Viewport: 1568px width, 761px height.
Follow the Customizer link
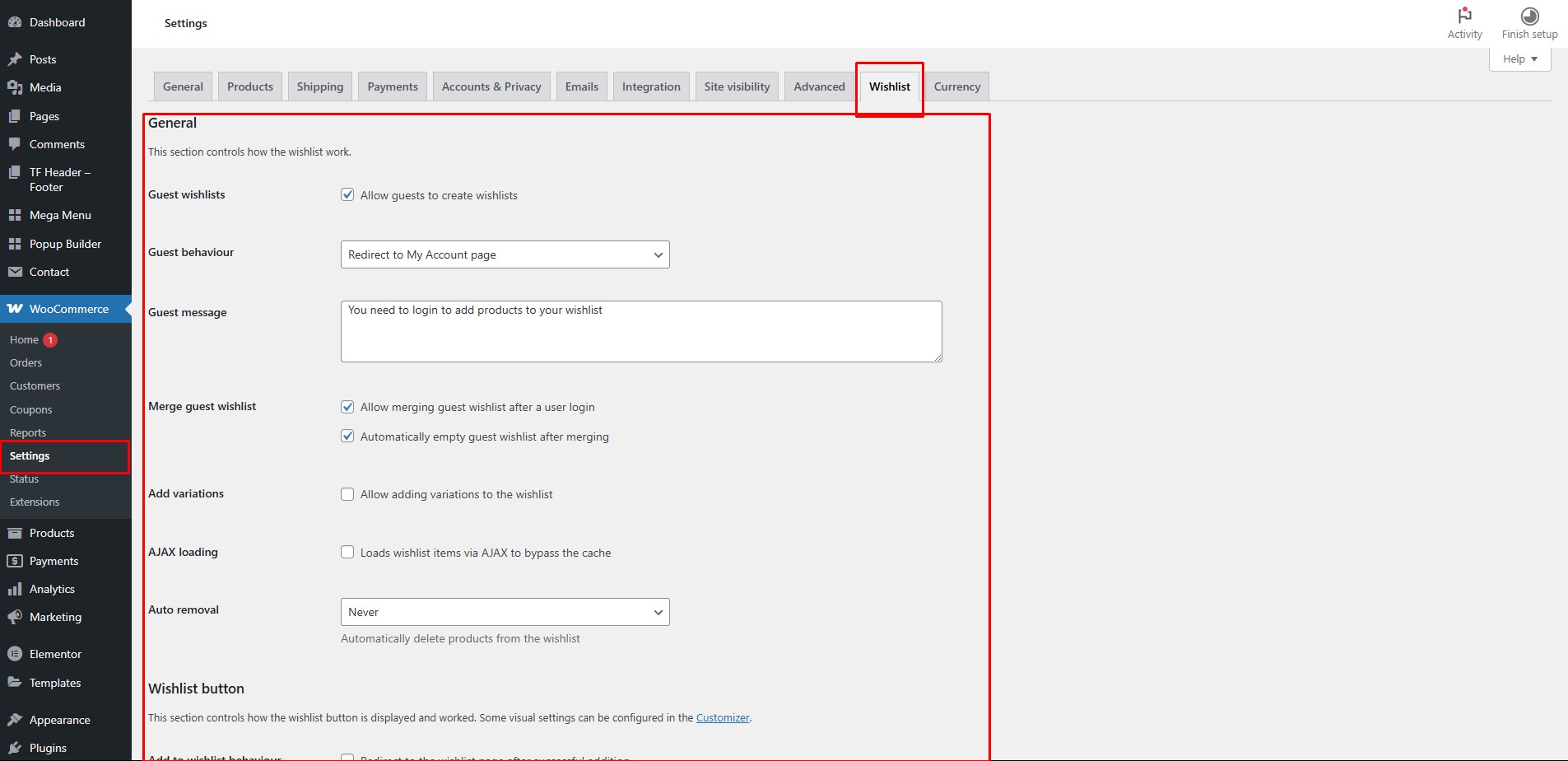723,717
